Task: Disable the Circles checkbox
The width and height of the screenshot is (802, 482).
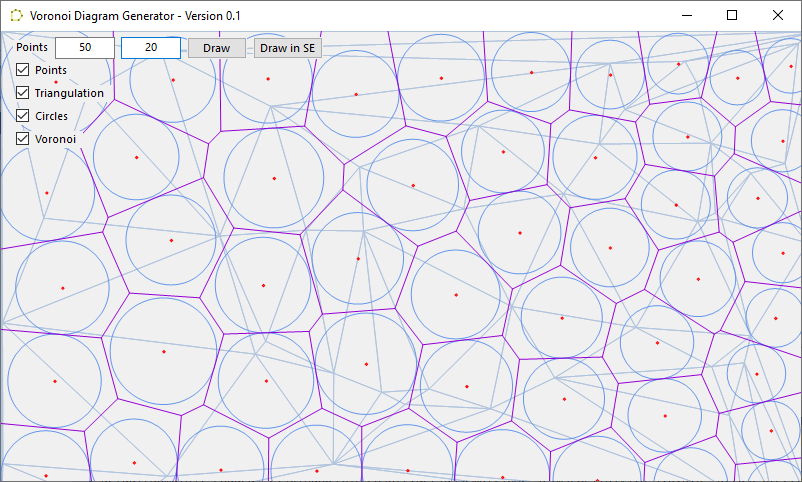Action: pyautogui.click(x=23, y=116)
